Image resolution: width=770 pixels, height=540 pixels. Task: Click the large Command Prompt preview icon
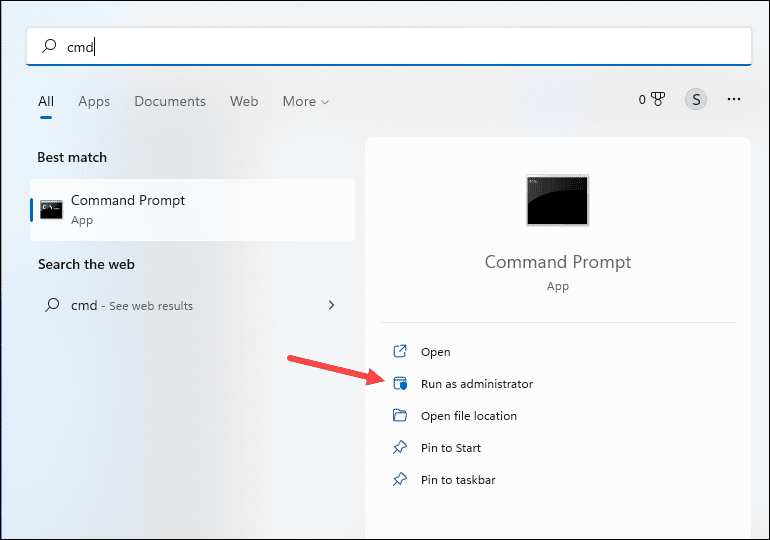(557, 200)
